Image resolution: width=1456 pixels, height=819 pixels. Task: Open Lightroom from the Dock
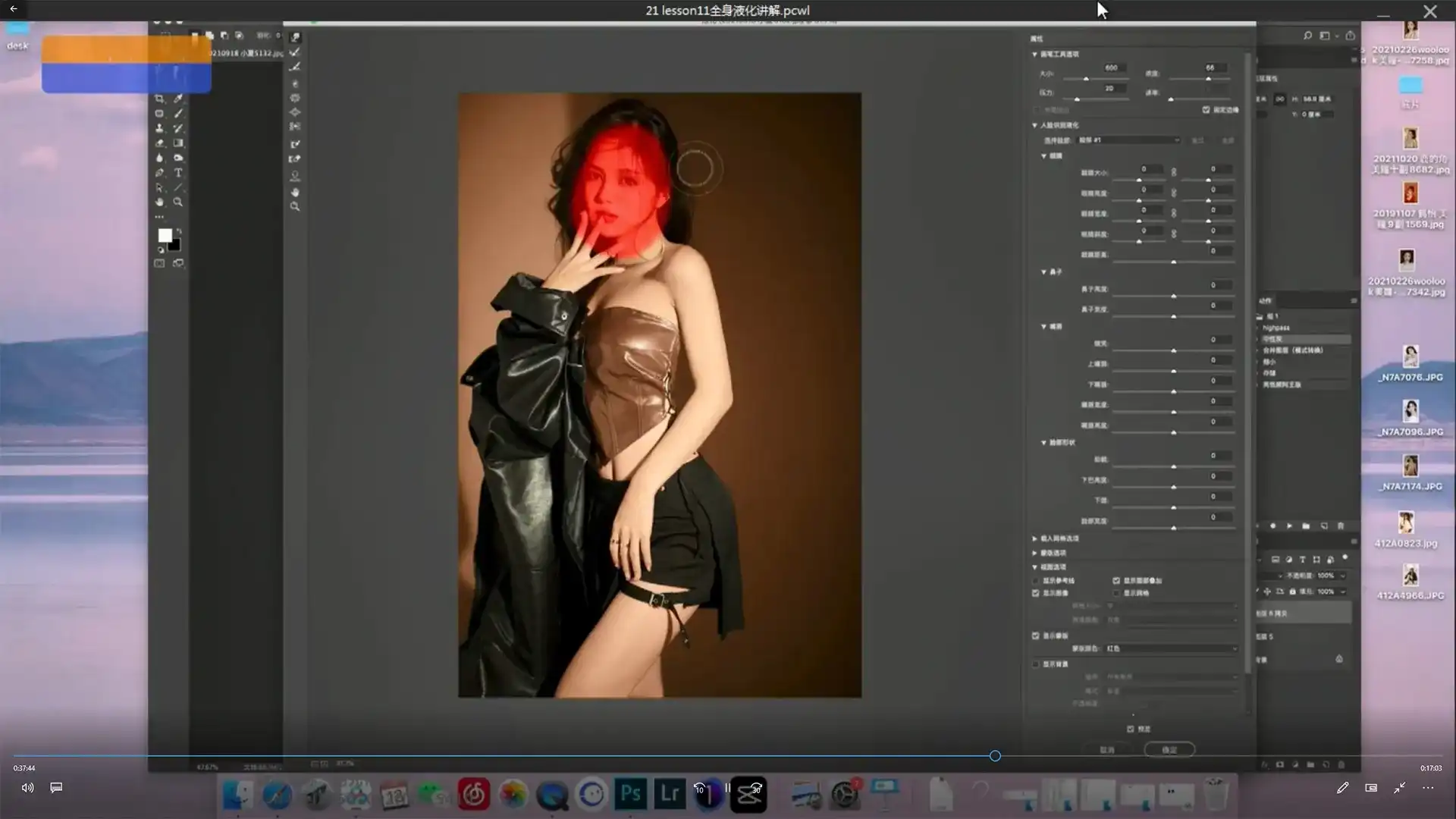pos(670,794)
